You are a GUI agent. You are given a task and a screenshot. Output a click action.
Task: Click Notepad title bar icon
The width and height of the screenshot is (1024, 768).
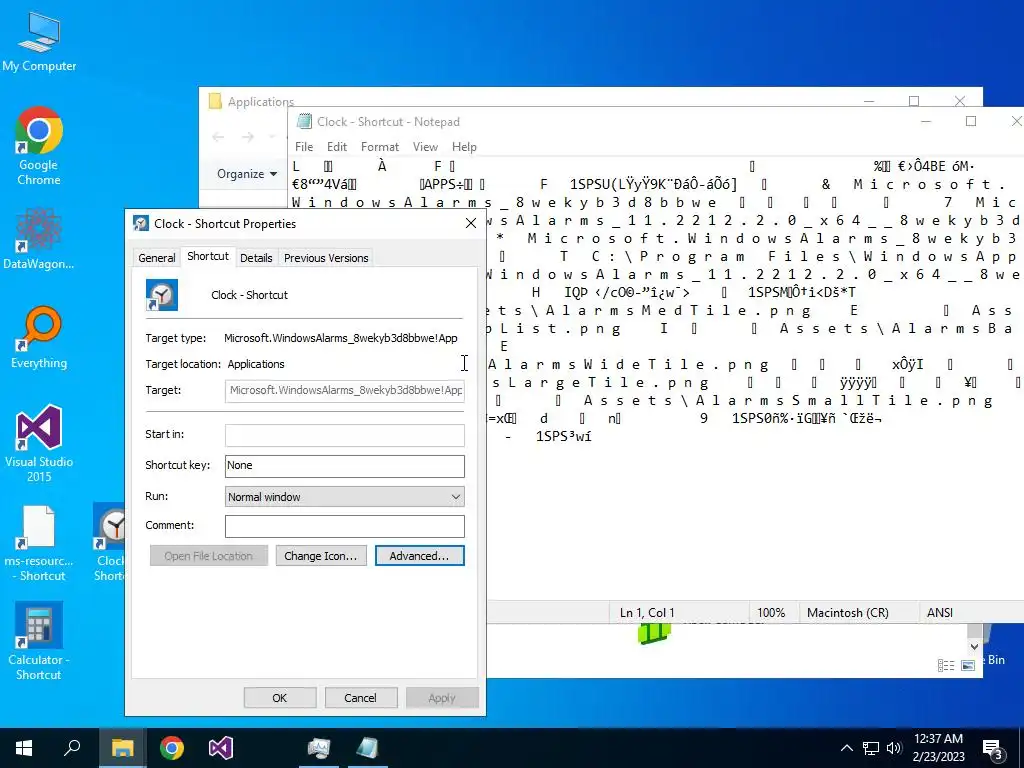[304, 121]
